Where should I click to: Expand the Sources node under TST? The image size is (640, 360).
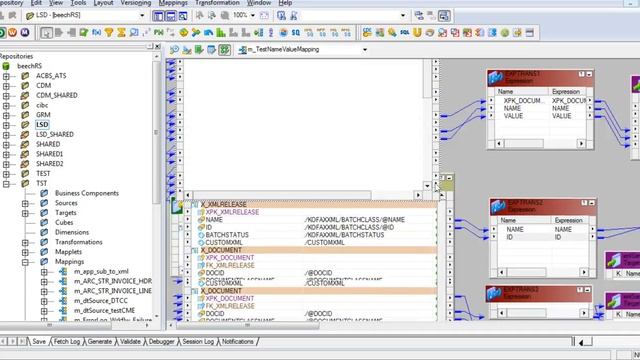[x=25, y=203]
